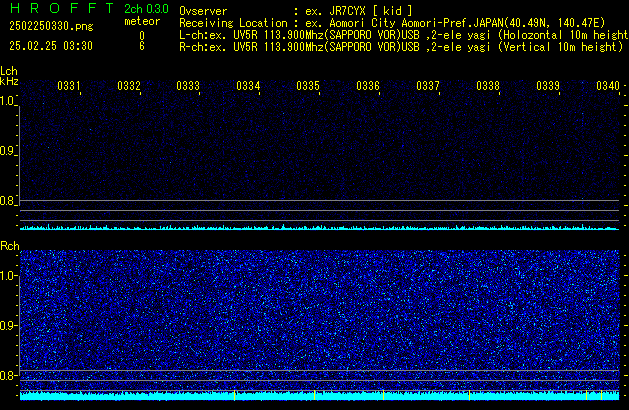The width and height of the screenshot is (629, 410).
Task: Click the 0333 time marker
Action: click(x=188, y=86)
